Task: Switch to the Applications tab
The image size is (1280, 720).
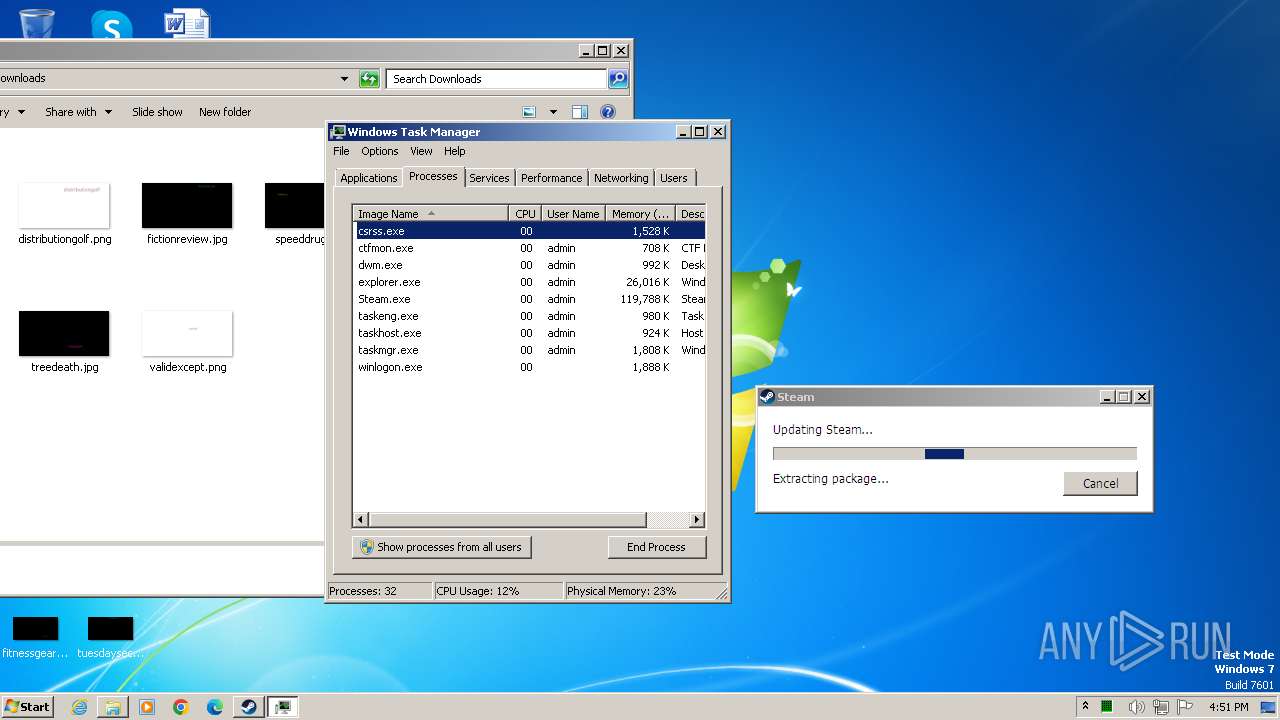Action: pyautogui.click(x=368, y=178)
